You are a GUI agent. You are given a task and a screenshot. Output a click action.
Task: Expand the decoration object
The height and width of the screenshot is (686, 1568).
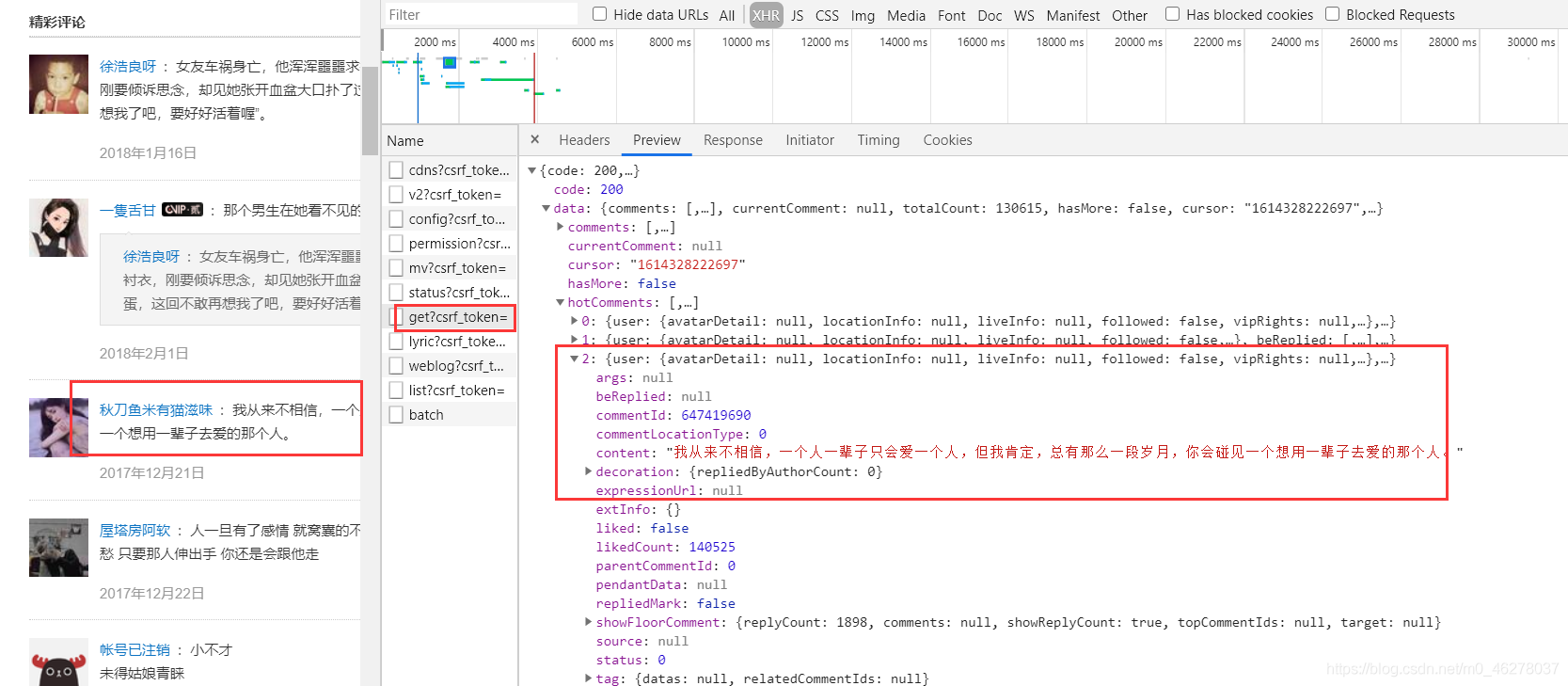tap(589, 471)
